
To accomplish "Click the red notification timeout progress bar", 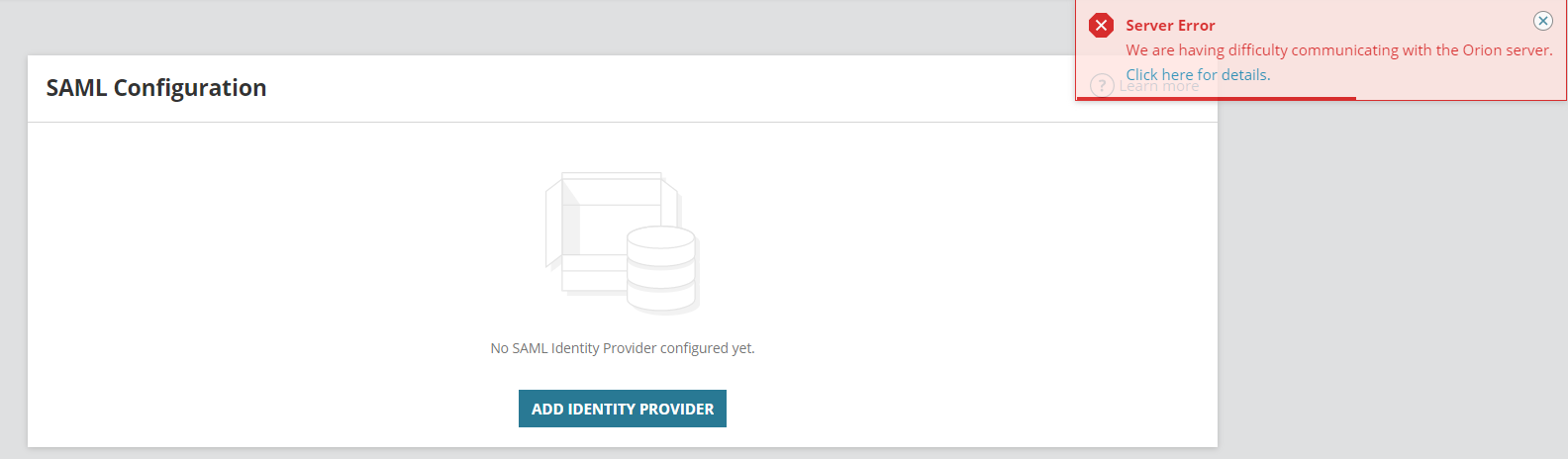I will point(1216,98).
